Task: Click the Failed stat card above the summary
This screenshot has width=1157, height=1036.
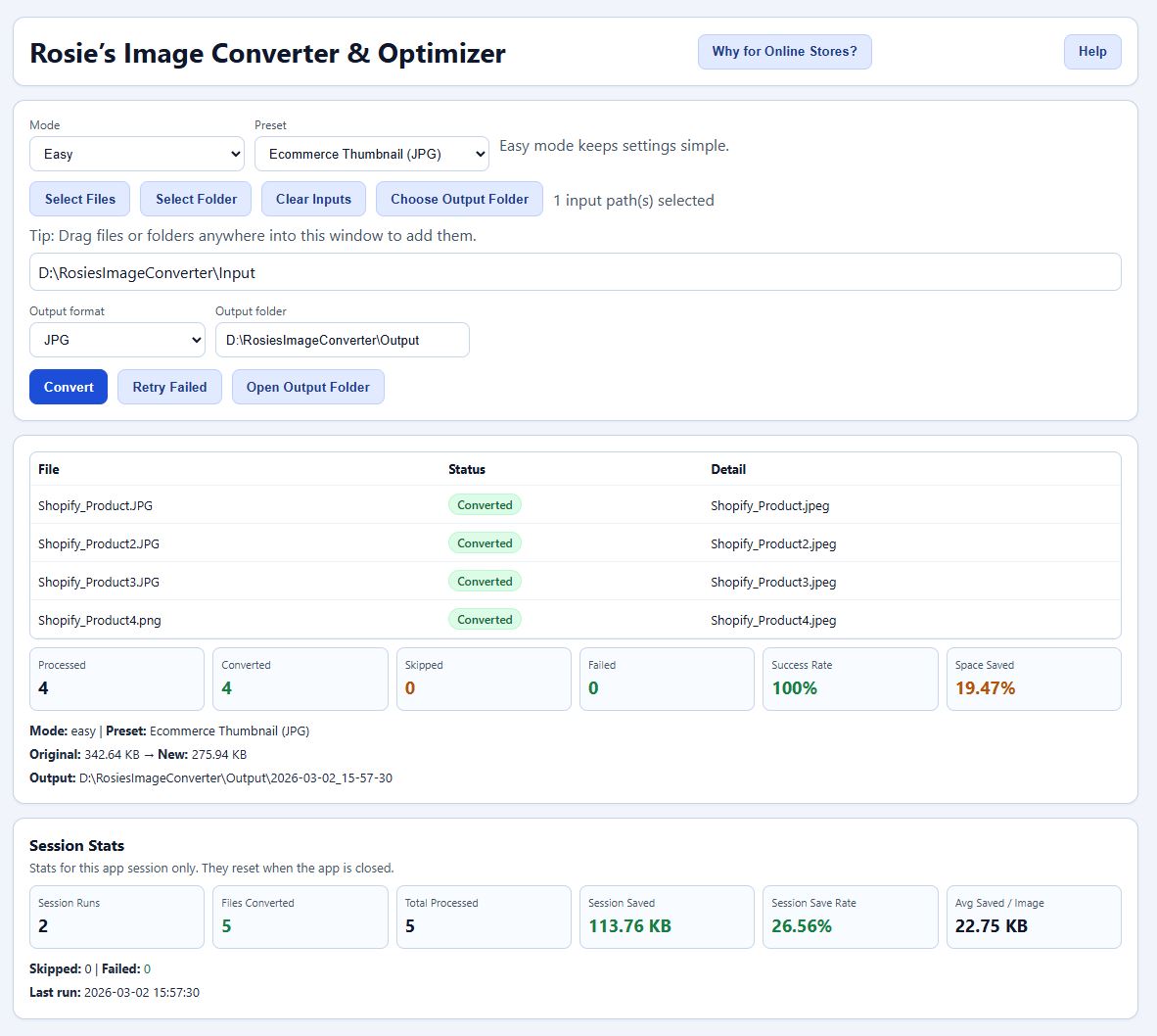Action: (x=667, y=679)
